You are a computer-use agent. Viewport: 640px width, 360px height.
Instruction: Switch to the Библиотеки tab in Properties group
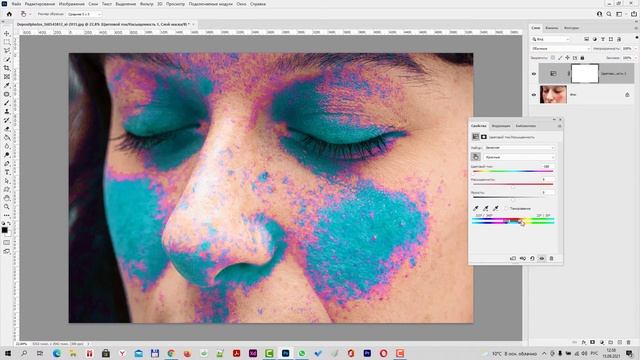coord(525,126)
